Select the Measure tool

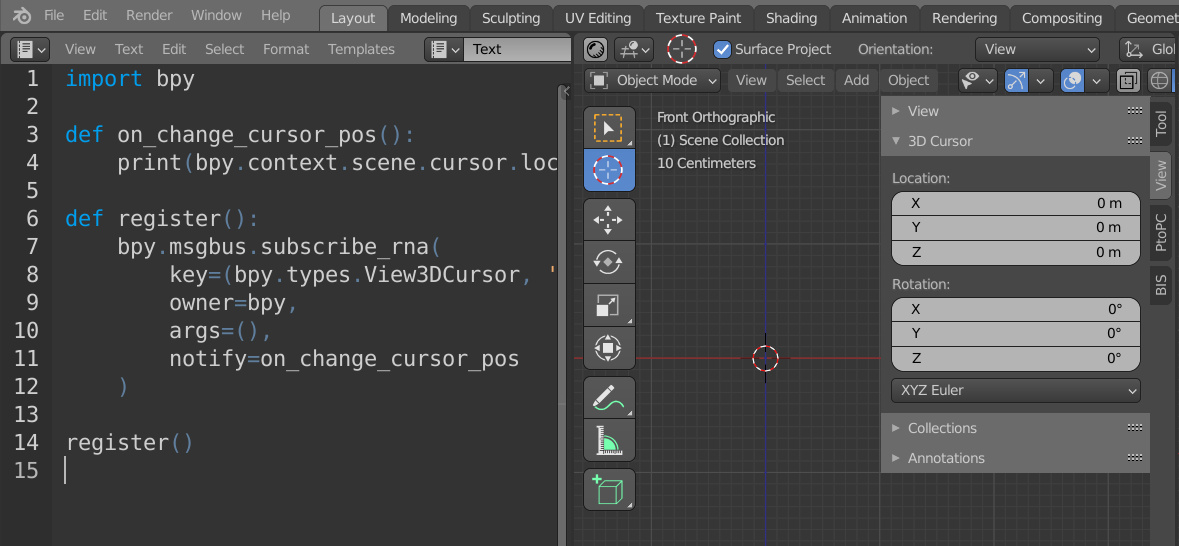[x=610, y=440]
